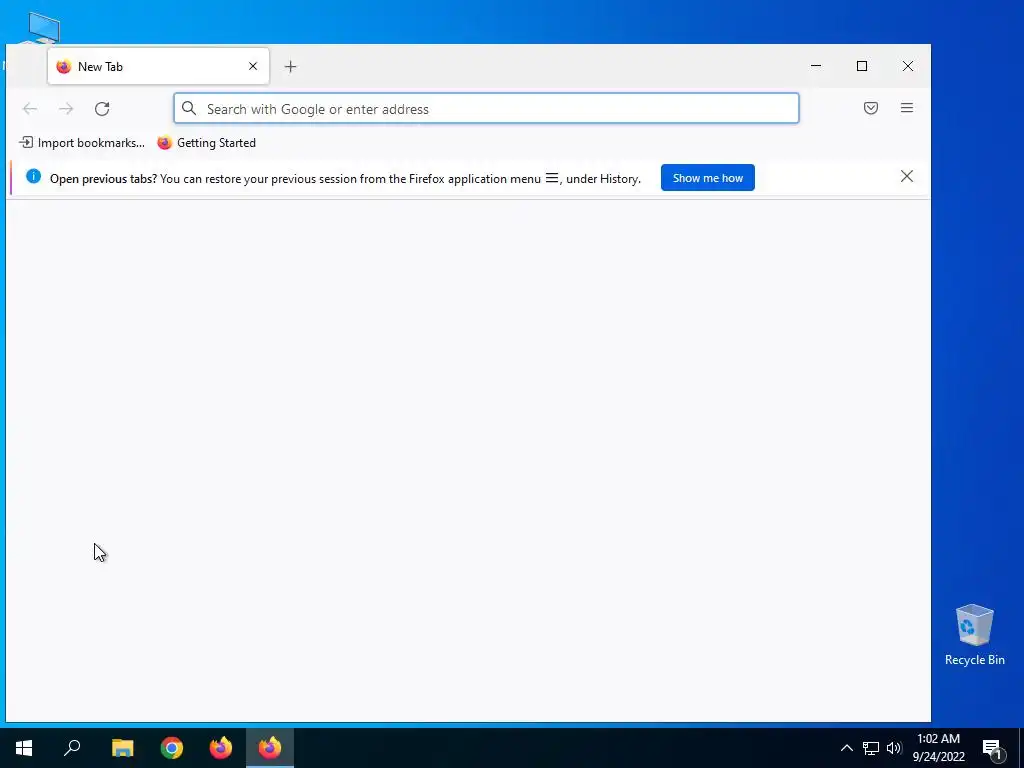Launch Google Chrome from taskbar
Image resolution: width=1024 pixels, height=768 pixels.
172,748
